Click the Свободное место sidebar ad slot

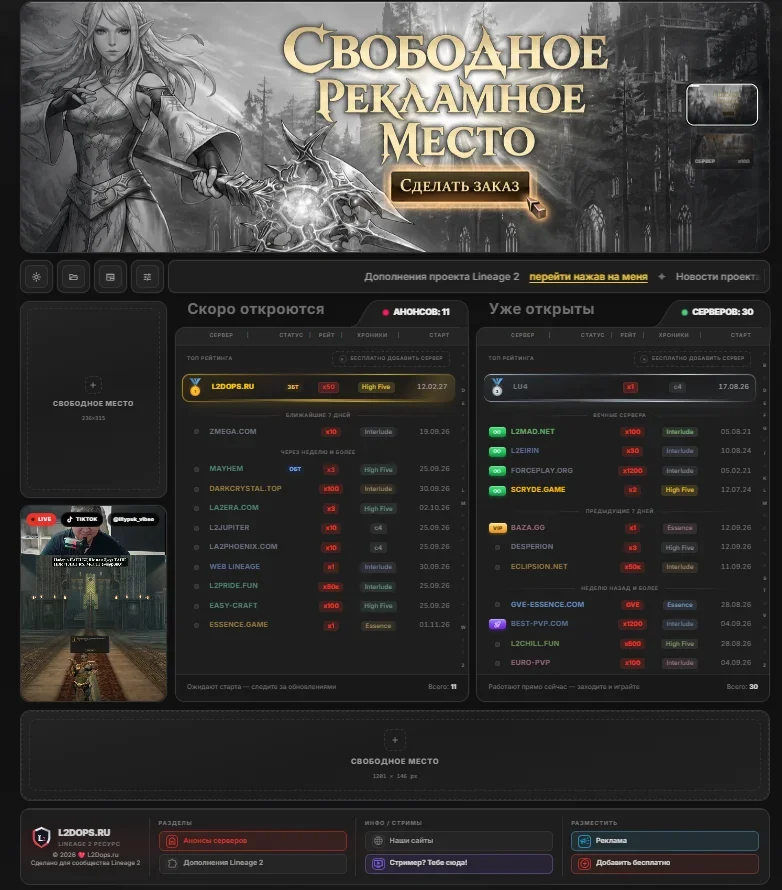click(x=94, y=400)
